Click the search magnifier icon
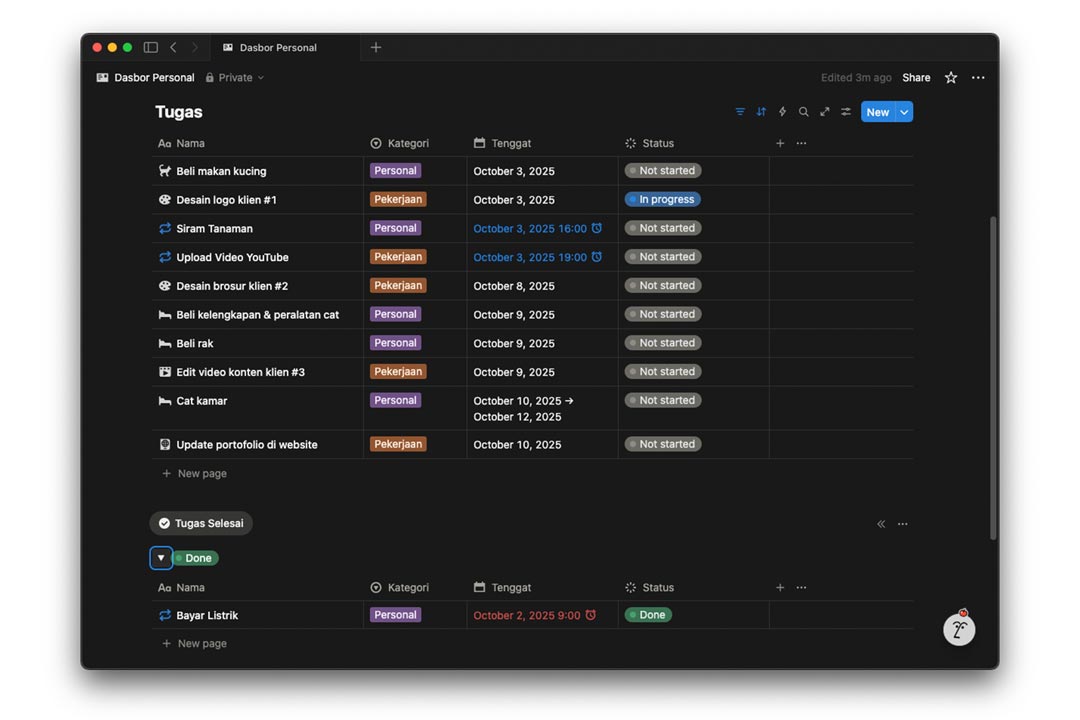The height and width of the screenshot is (720, 1080). 804,112
